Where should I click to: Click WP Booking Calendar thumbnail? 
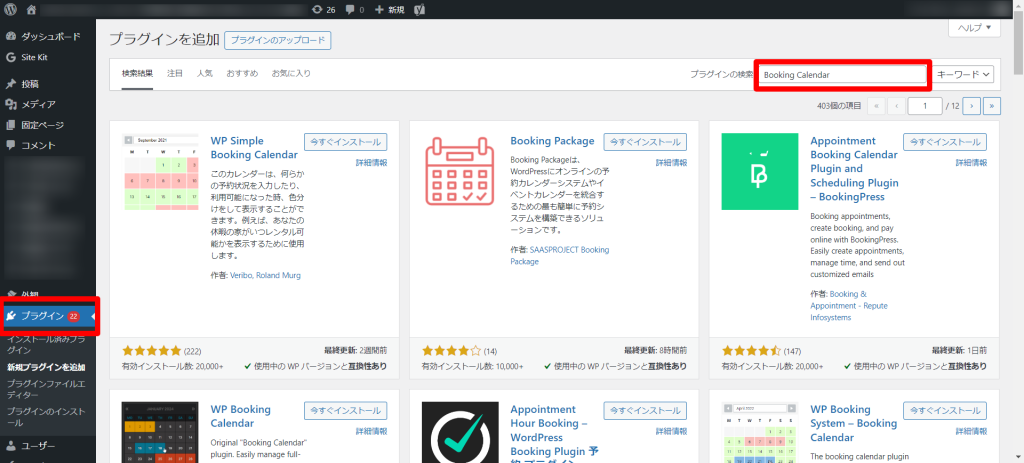point(161,432)
